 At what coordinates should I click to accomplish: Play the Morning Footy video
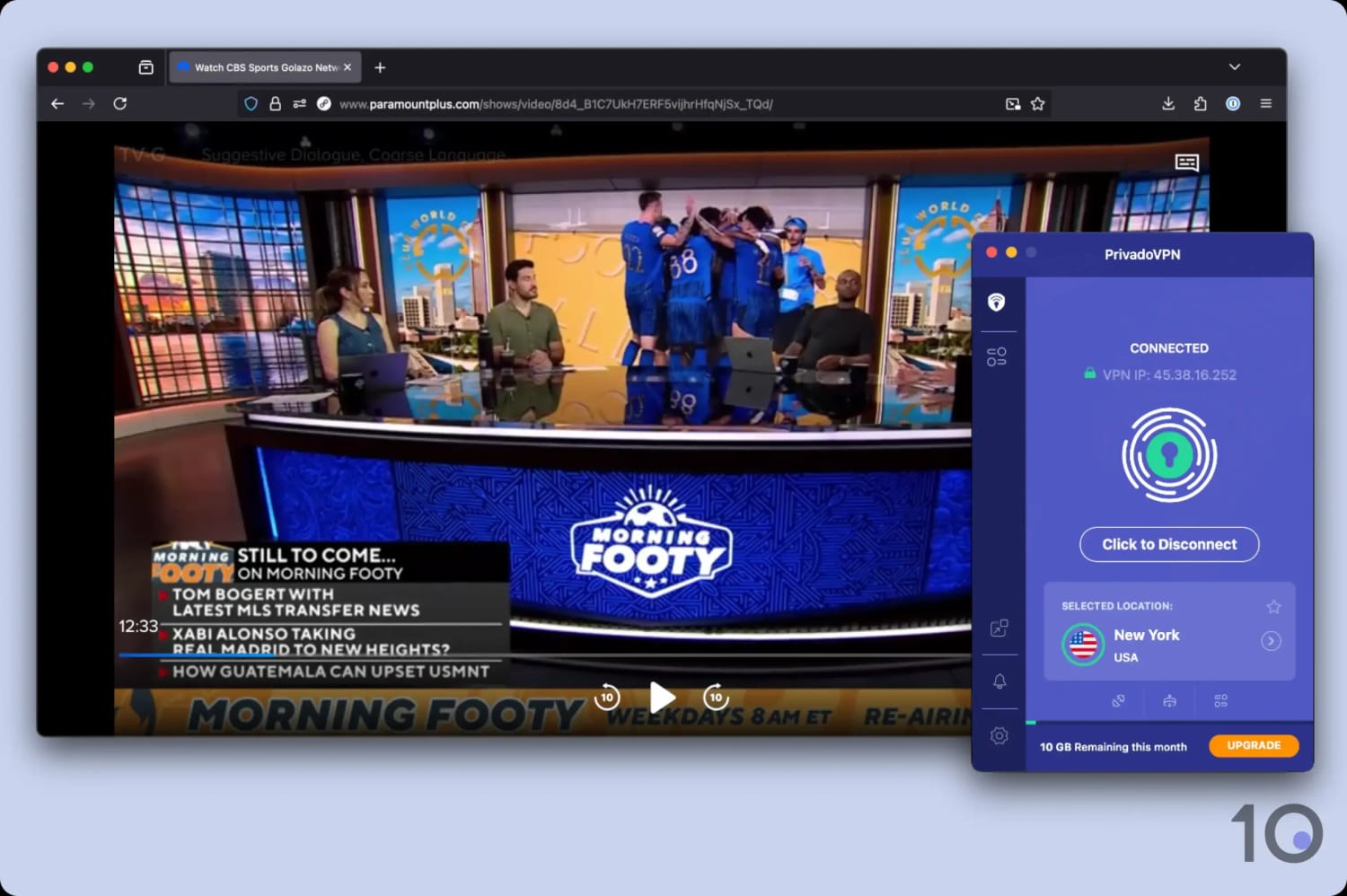(662, 698)
